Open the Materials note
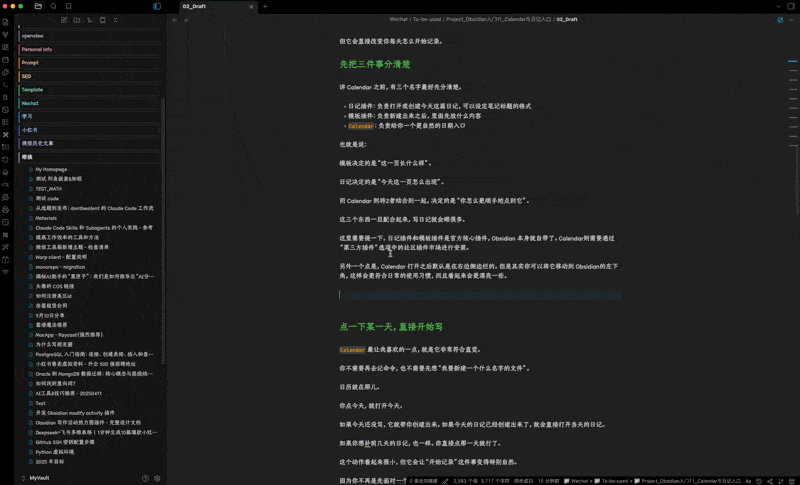The height and width of the screenshot is (485, 800). 46,218
